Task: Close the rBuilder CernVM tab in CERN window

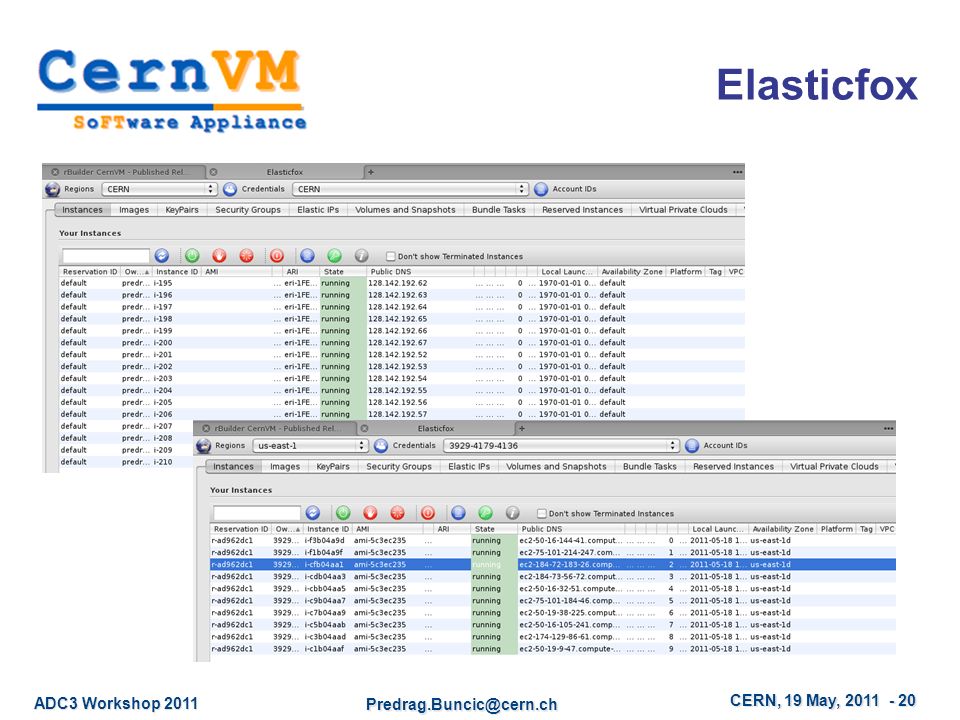Action: [x=55, y=172]
